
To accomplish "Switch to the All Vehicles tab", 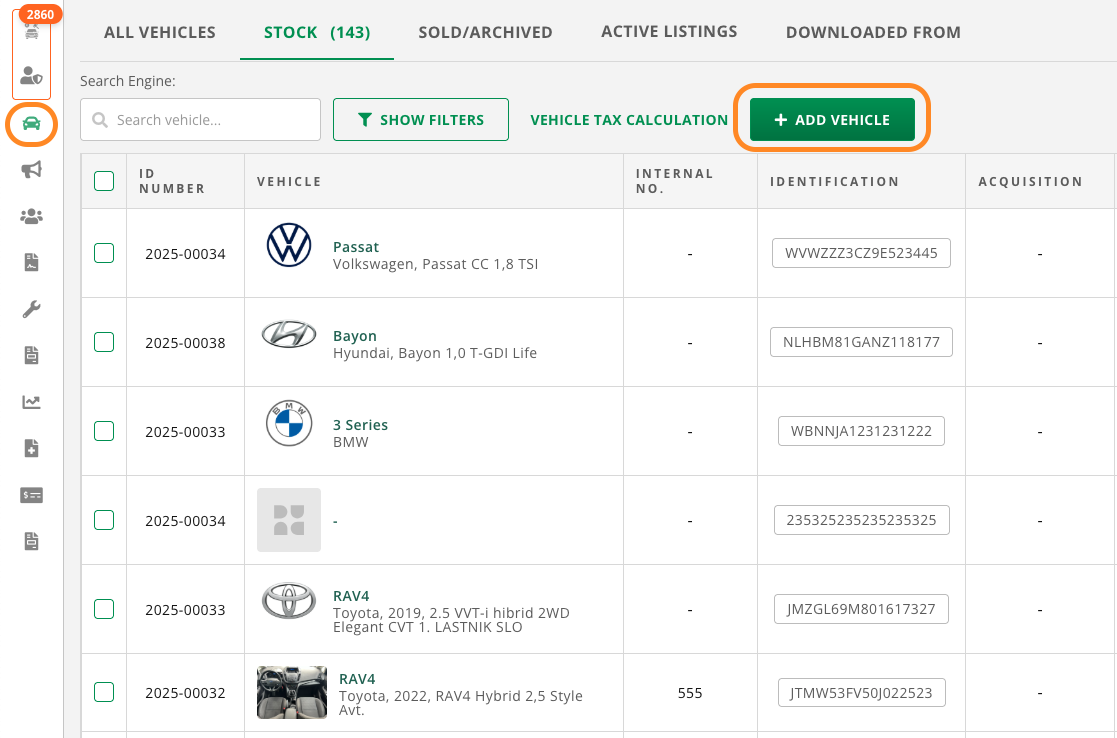I will 160,32.
